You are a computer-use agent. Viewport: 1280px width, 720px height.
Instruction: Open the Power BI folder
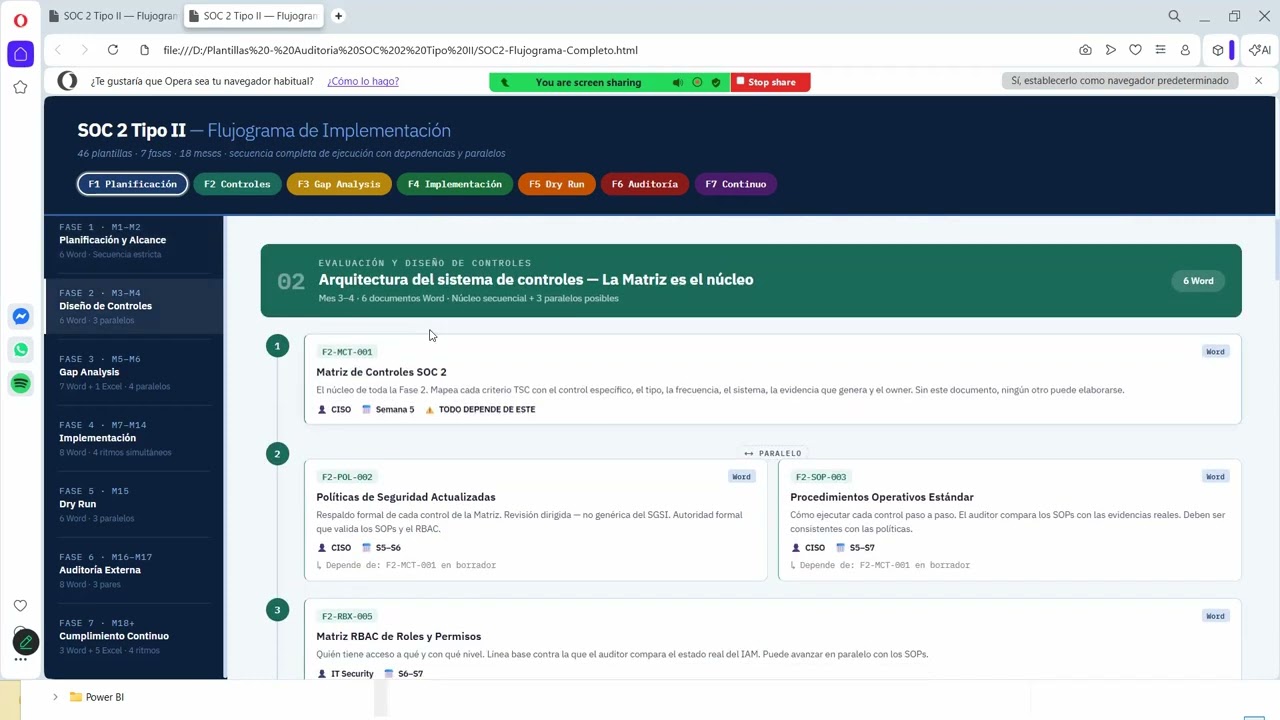(97, 697)
